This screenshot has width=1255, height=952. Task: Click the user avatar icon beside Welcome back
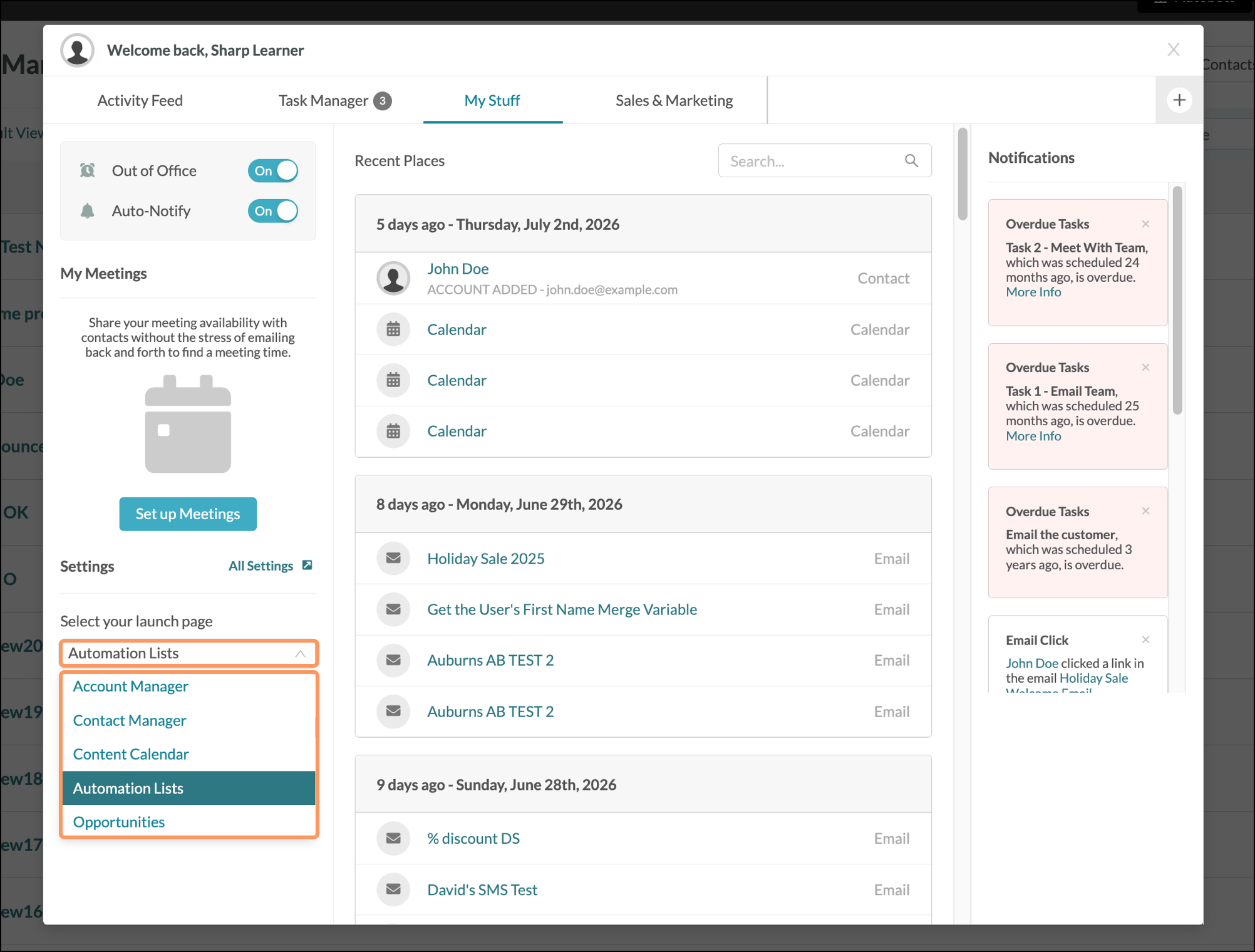pos(78,50)
